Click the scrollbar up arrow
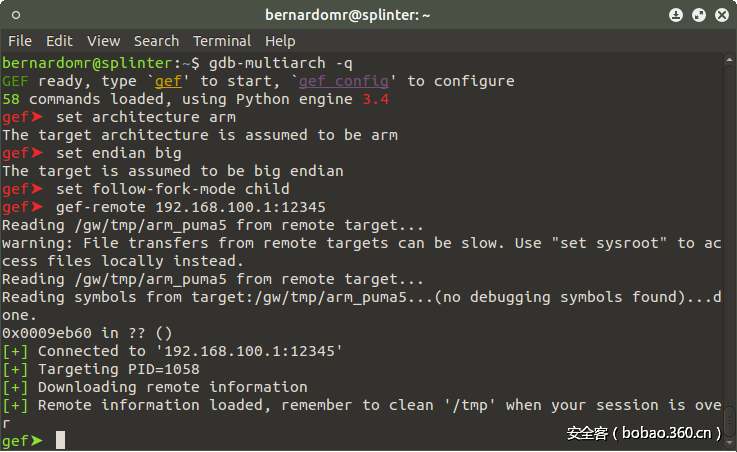 [729, 60]
